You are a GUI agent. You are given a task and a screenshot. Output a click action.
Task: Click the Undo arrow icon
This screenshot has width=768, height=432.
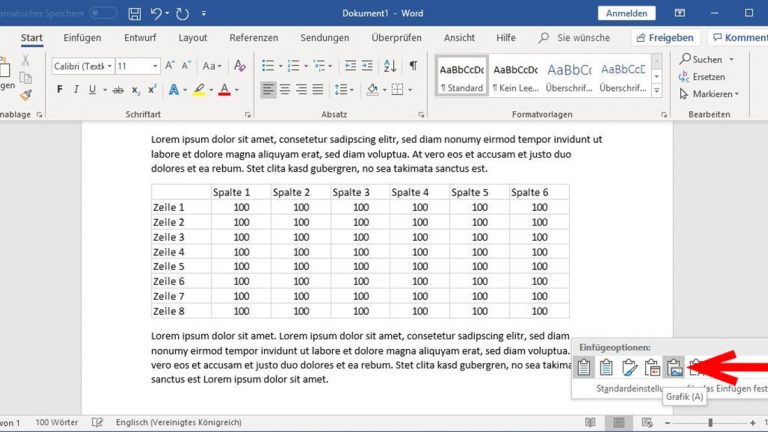coord(156,13)
